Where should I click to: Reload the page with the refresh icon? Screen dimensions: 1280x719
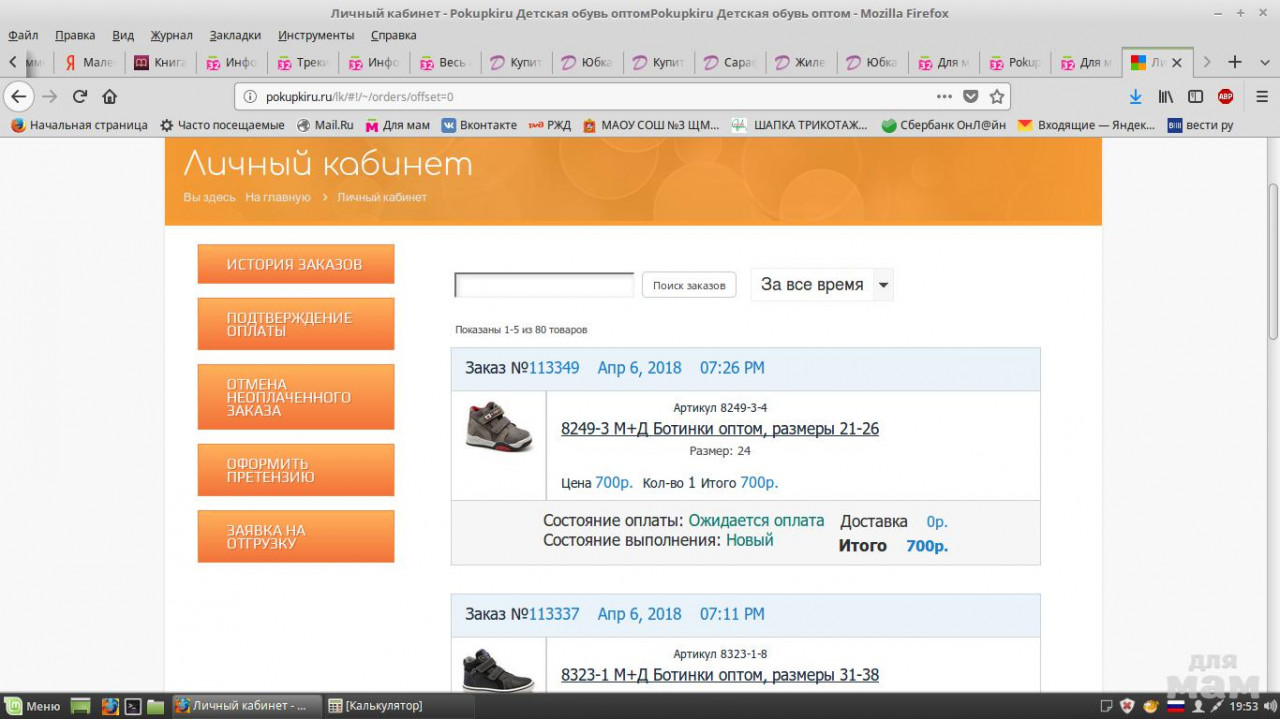click(80, 97)
